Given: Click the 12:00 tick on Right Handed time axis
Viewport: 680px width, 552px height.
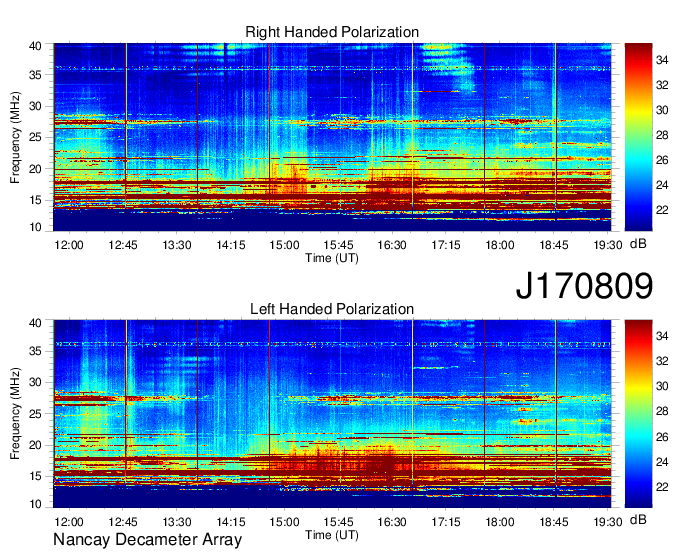Looking at the screenshot, I should (x=69, y=245).
